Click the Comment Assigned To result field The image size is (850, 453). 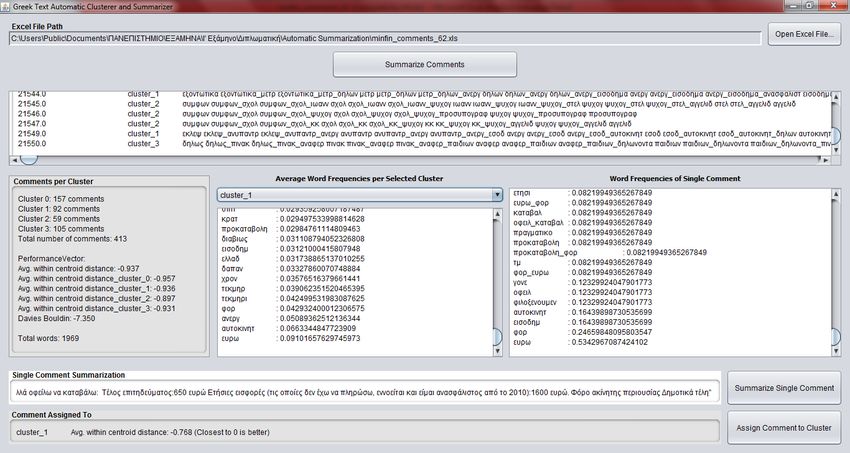click(362, 432)
